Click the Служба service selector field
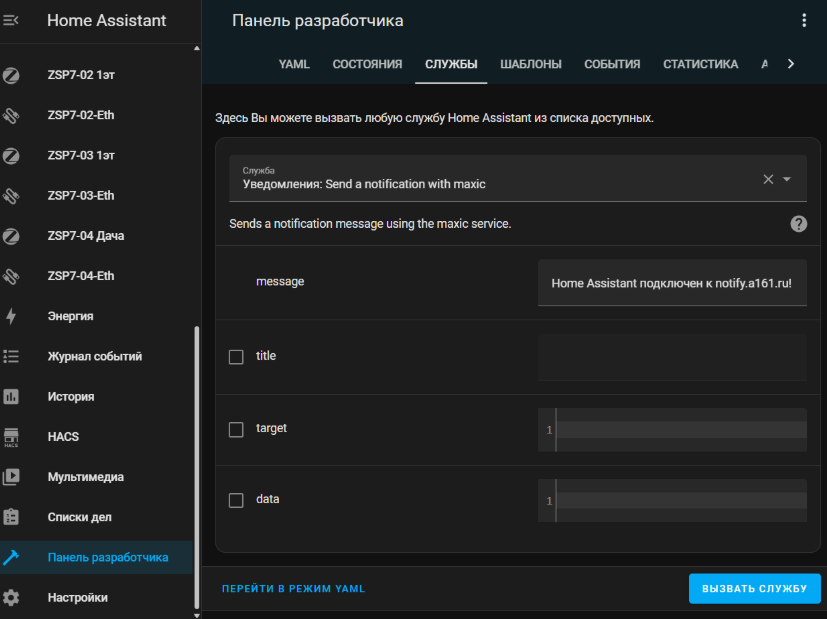Viewport: 827px width, 619px height. tap(517, 178)
